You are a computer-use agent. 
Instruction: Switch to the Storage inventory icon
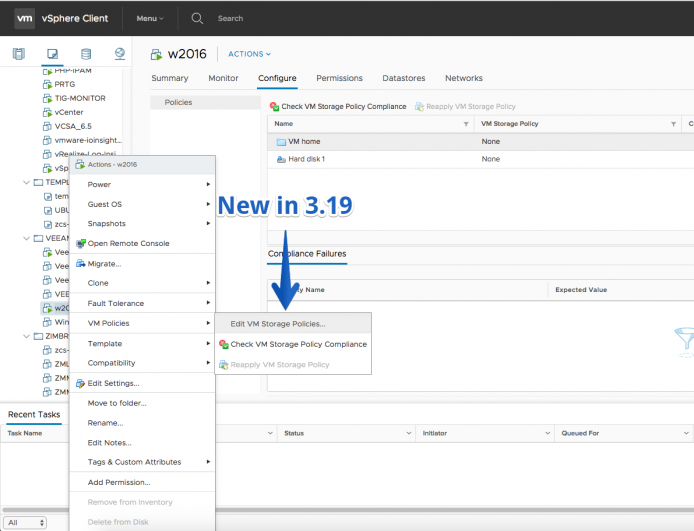pyautogui.click(x=86, y=54)
